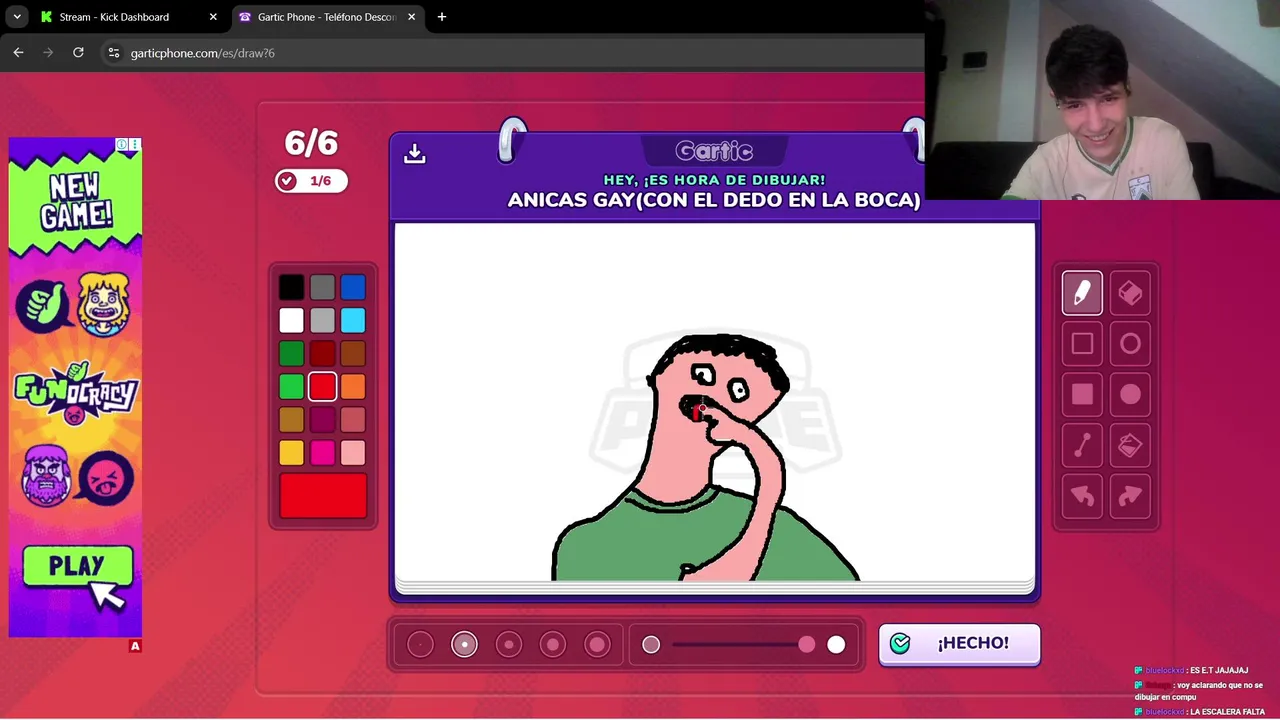
Task: Open a new browser tab
Action: point(442,17)
